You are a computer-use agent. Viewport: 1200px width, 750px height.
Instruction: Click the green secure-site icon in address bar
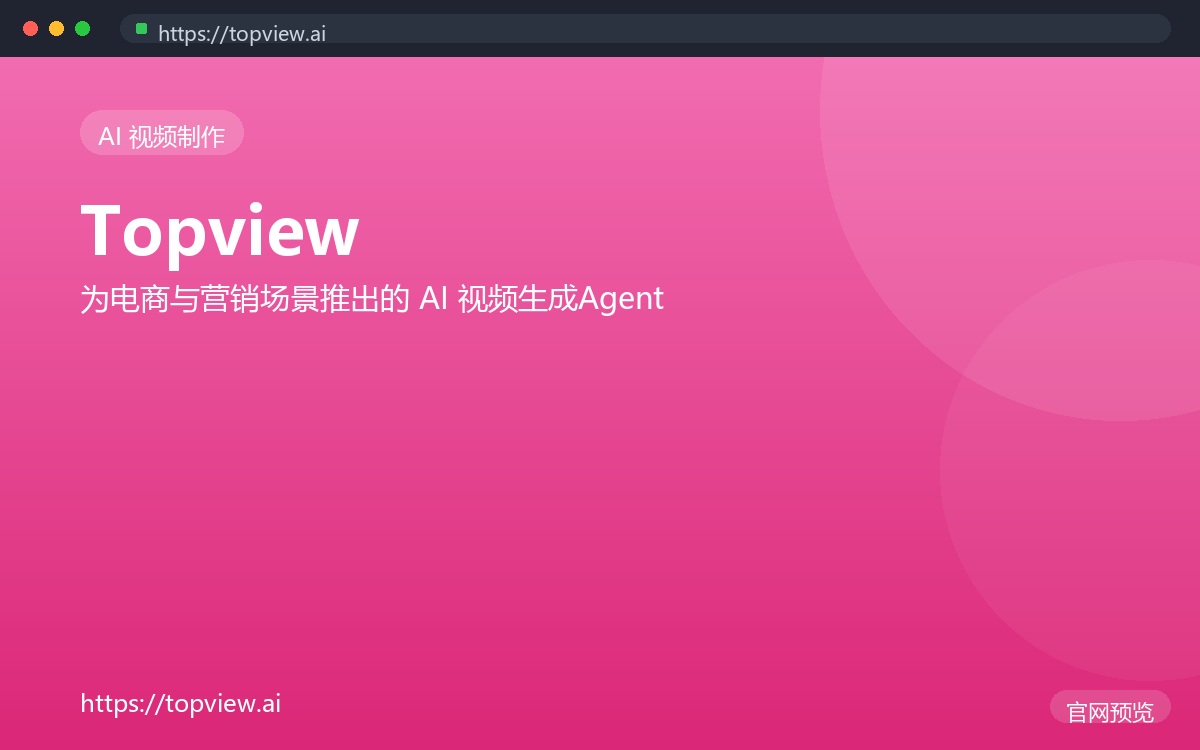[x=142, y=29]
